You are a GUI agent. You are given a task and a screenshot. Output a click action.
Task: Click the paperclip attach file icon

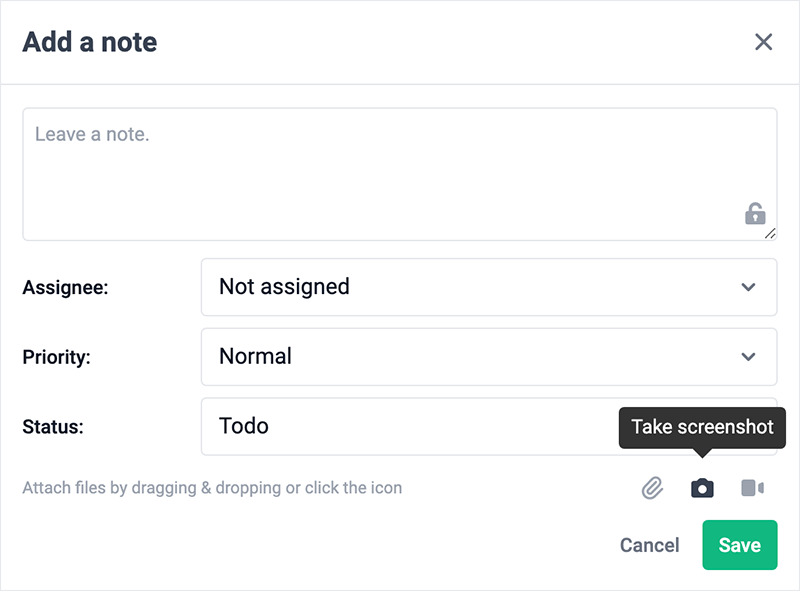click(x=652, y=488)
